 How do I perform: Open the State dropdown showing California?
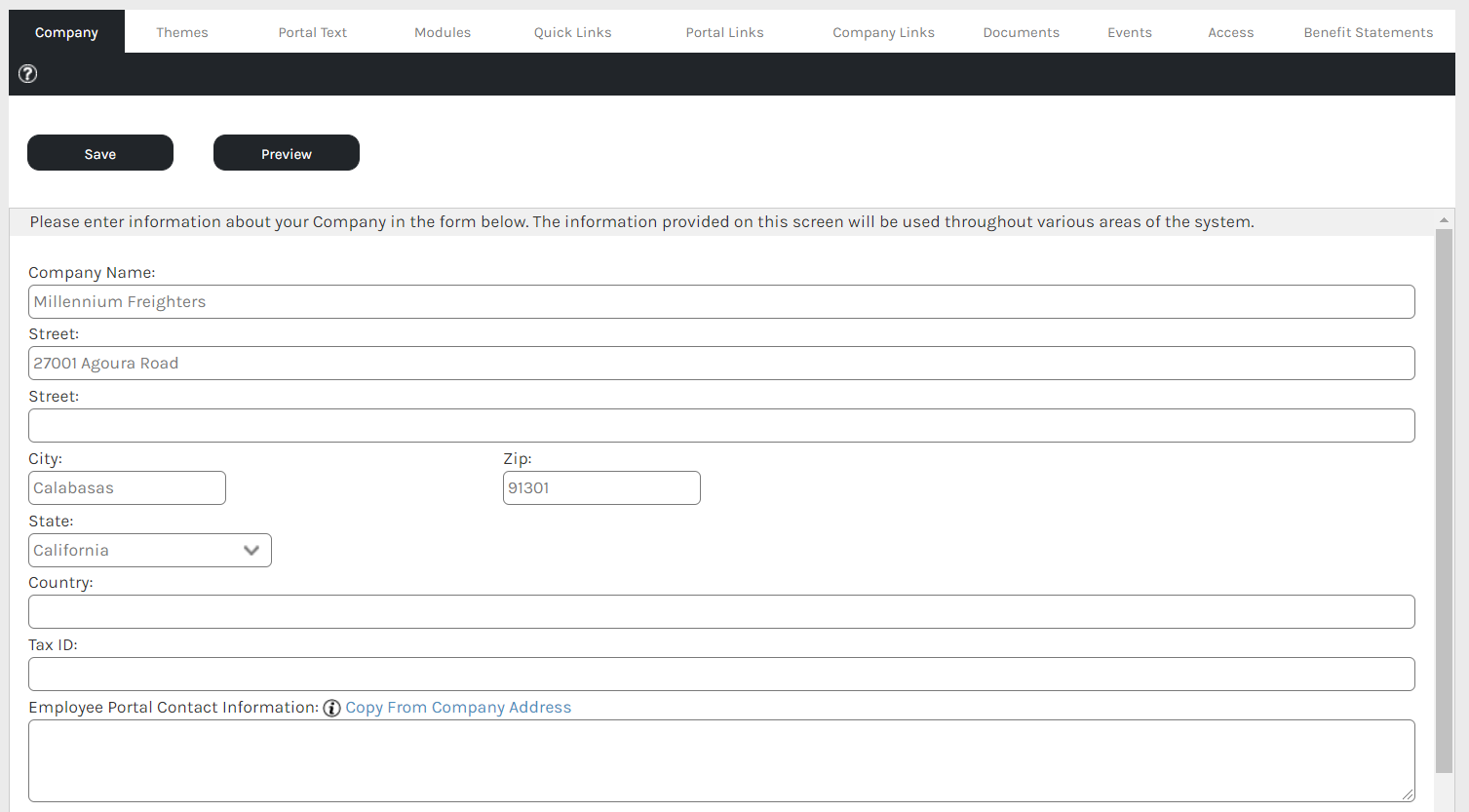click(x=150, y=550)
